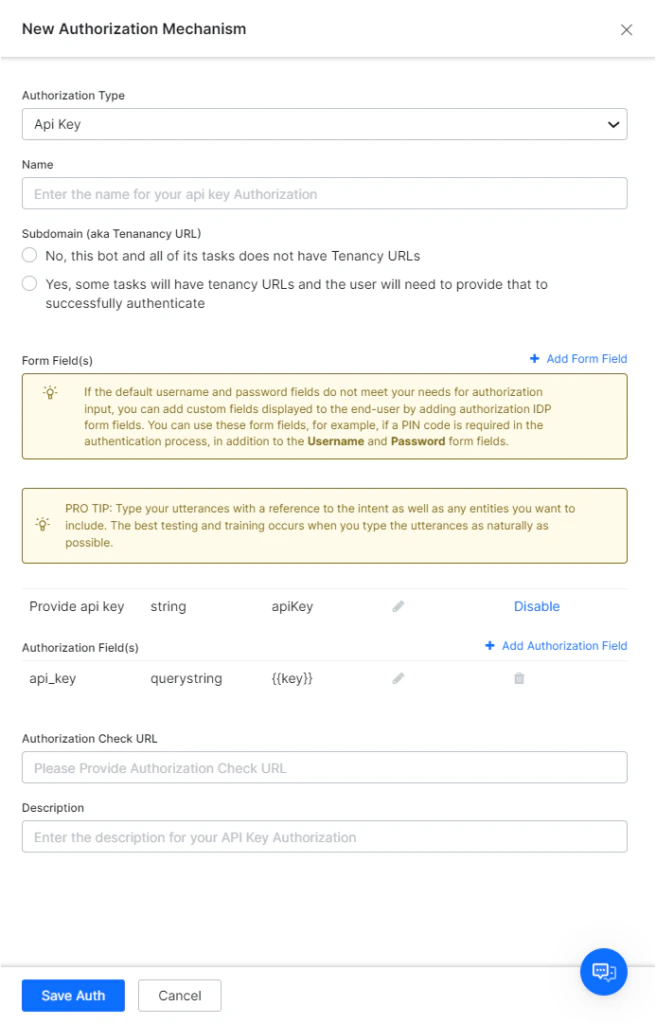
Task: Disable the Provide api key form field
Action: click(537, 607)
